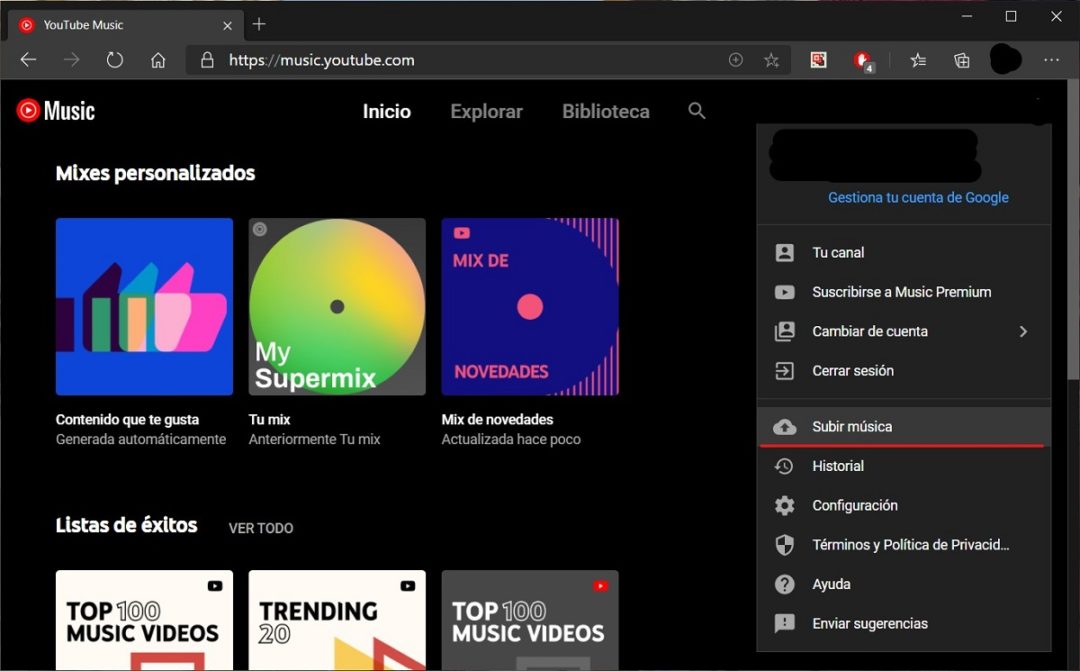Open the search magnifier icon
Viewport: 1080px width, 671px height.
click(696, 111)
